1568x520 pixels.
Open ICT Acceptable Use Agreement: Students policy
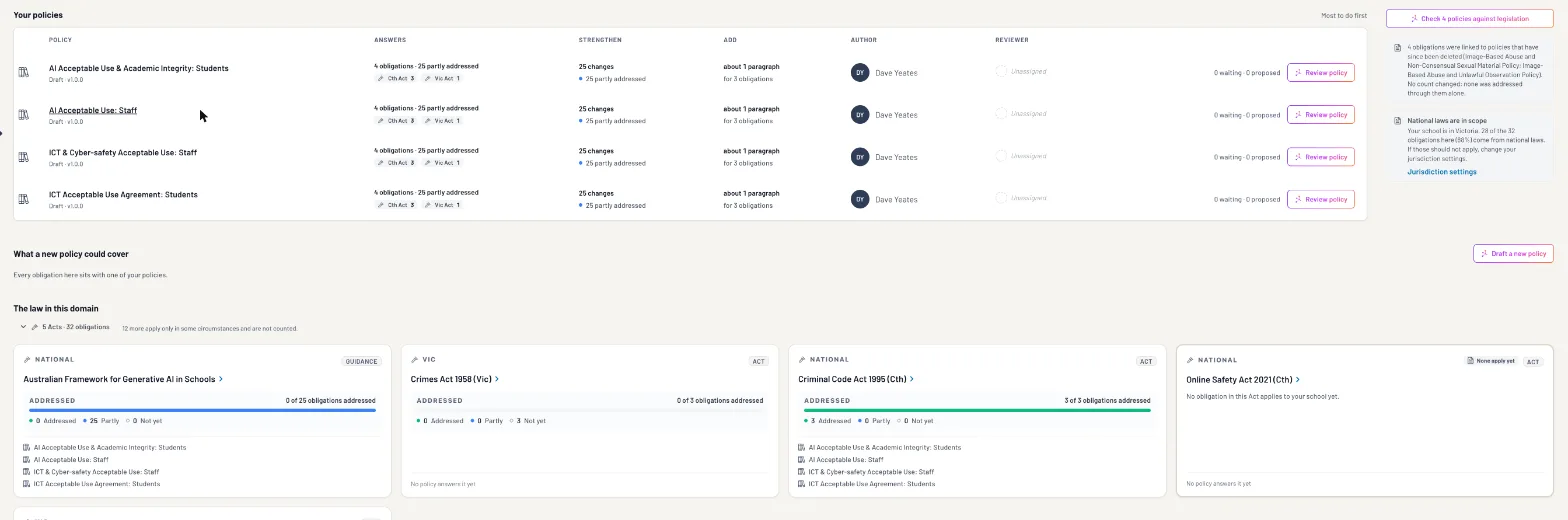(123, 195)
